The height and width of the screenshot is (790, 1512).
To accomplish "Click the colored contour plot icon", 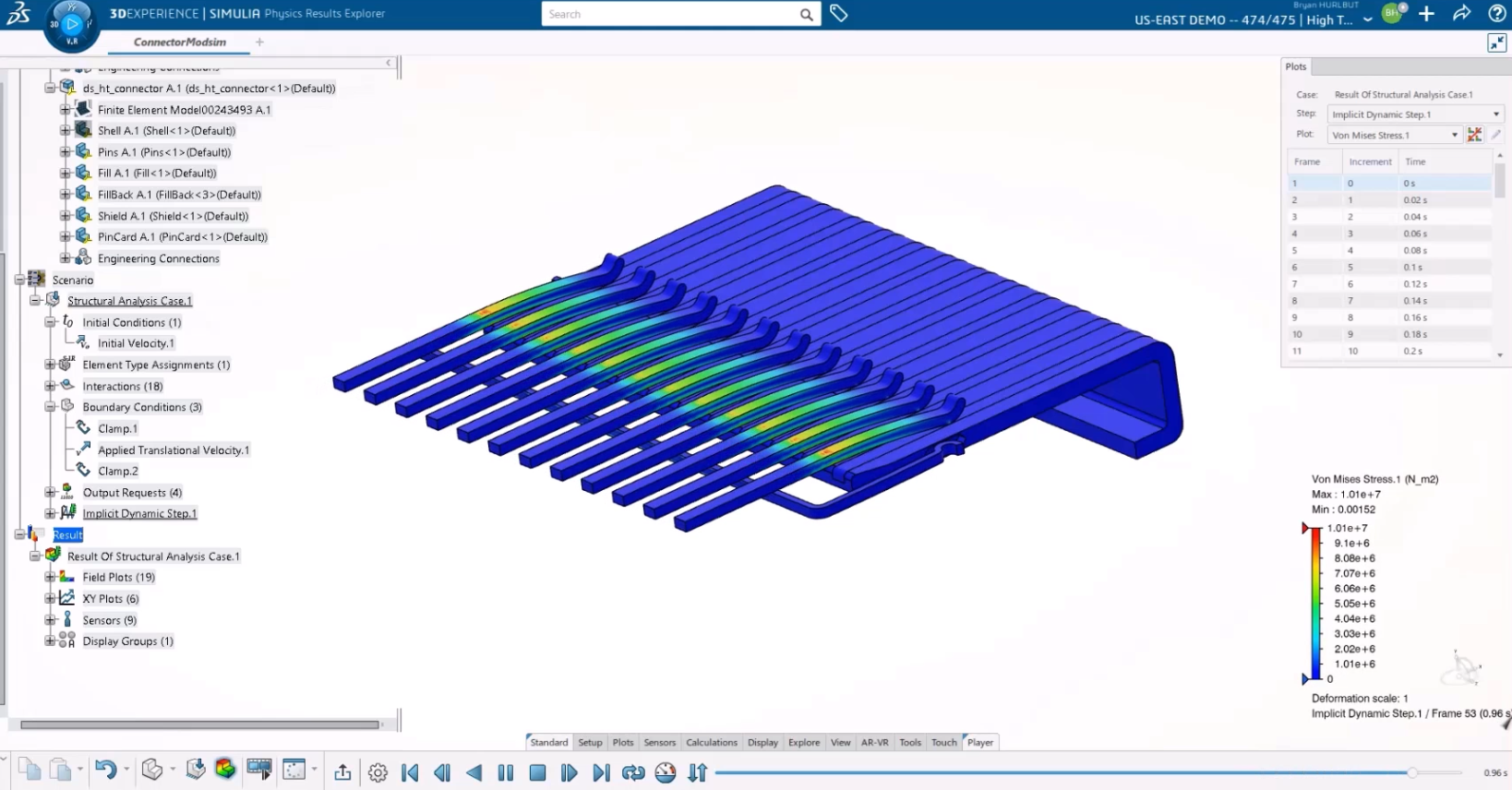I will 224,770.
